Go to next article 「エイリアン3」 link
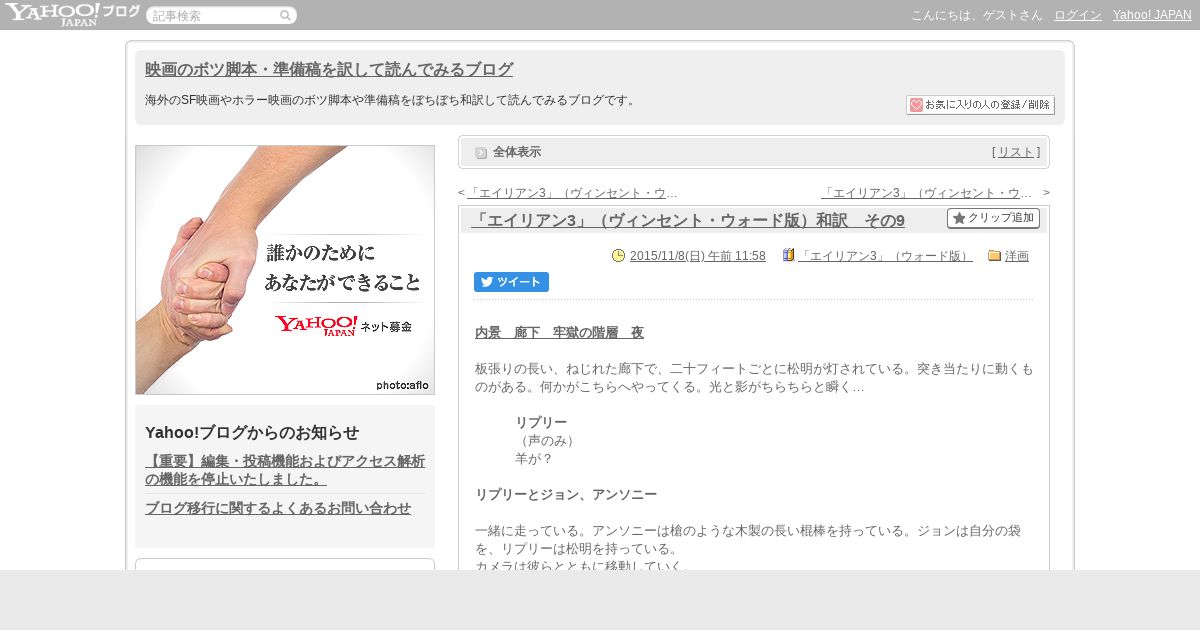Screen dimensions: 1200x630 [x=926, y=193]
